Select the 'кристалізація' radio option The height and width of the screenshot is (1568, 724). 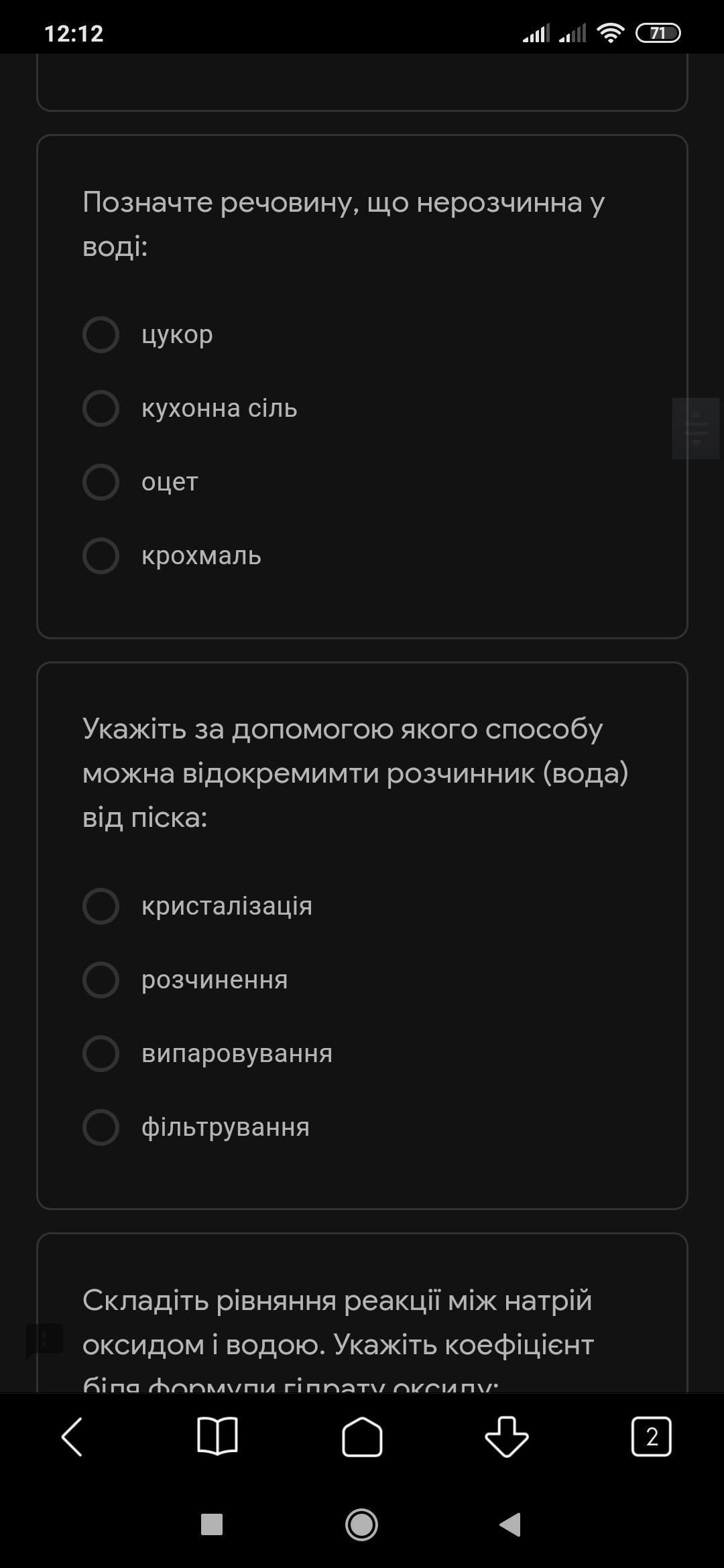(x=101, y=906)
